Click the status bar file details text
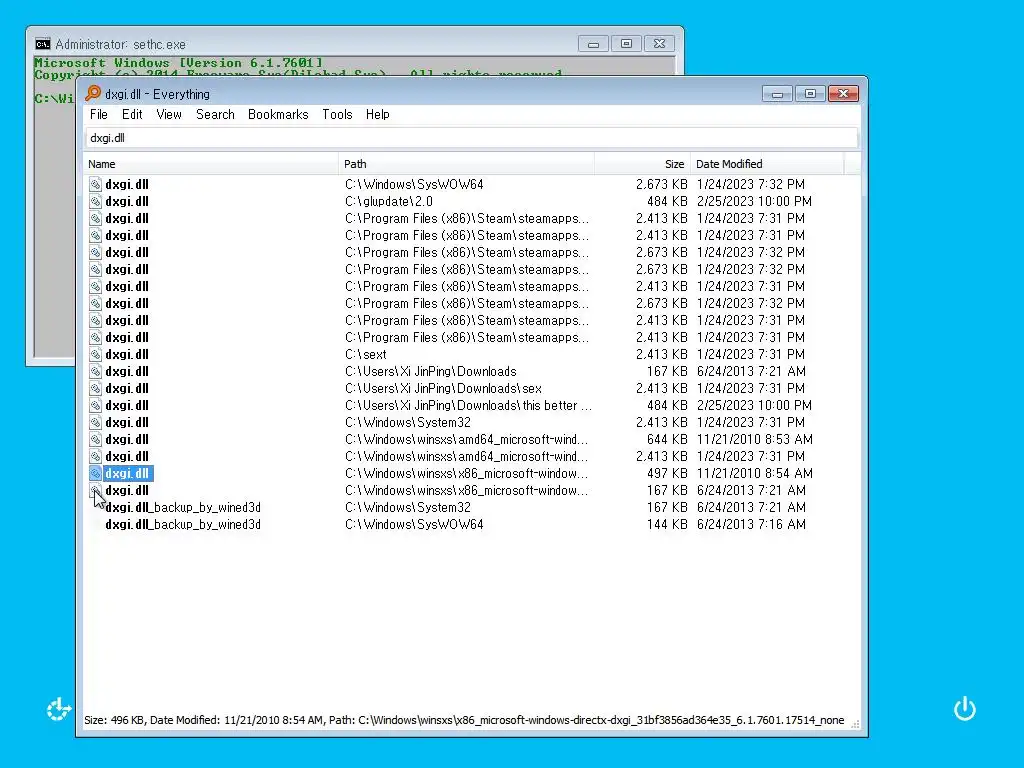Image resolution: width=1024 pixels, height=768 pixels. pos(464,720)
